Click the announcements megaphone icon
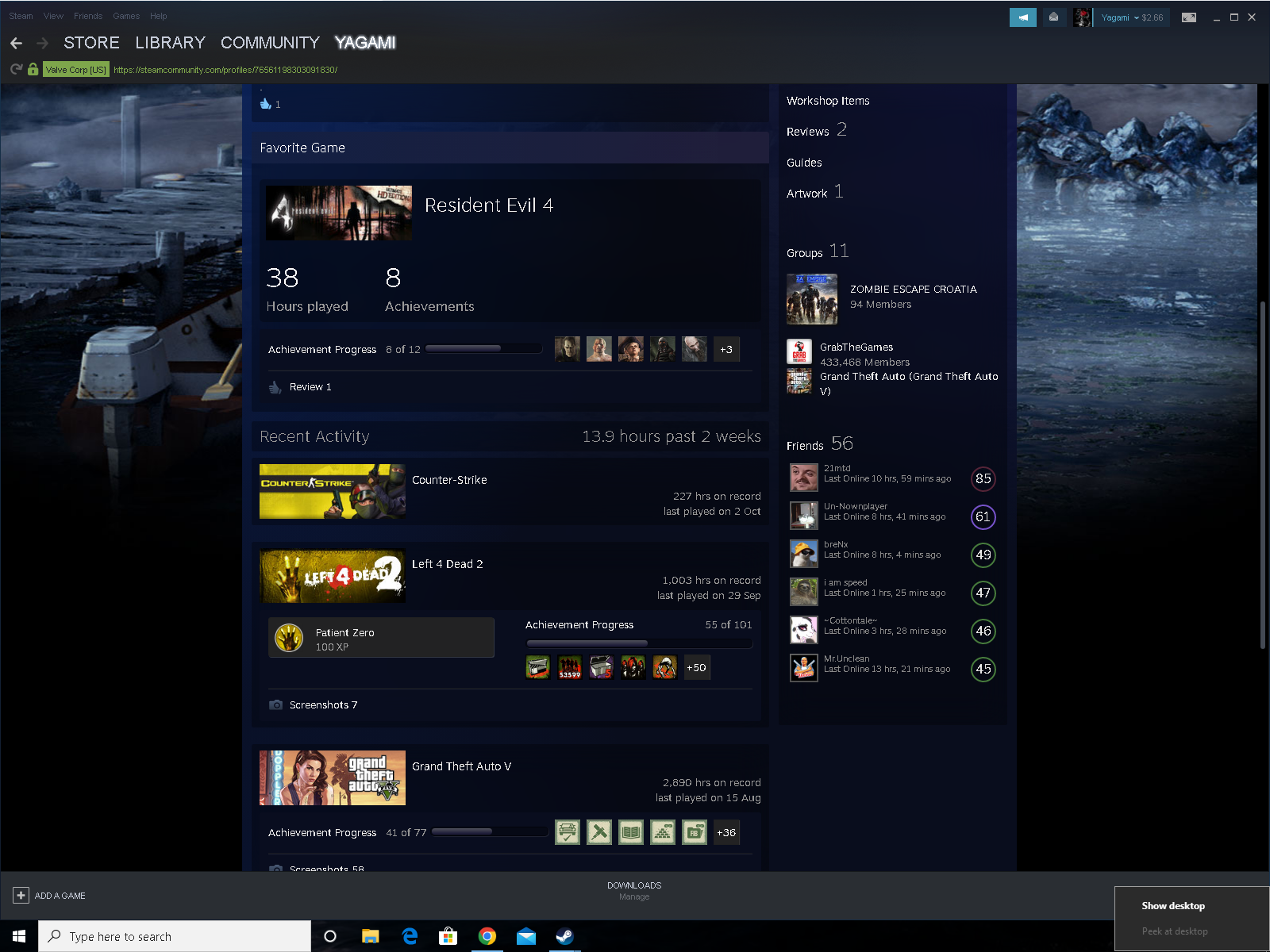Viewport: 1270px width, 952px height. (x=1022, y=17)
